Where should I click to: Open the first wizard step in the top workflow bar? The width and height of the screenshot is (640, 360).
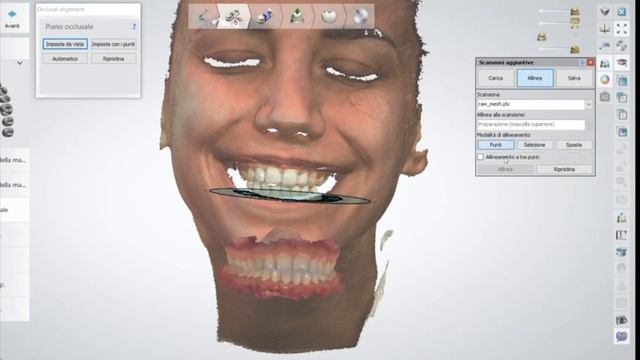point(204,17)
